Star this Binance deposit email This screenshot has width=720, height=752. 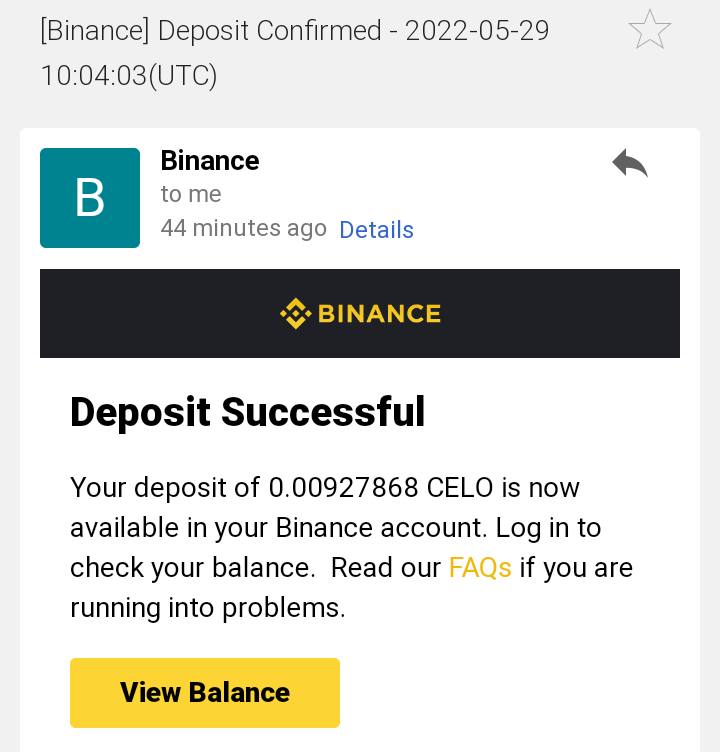click(650, 30)
